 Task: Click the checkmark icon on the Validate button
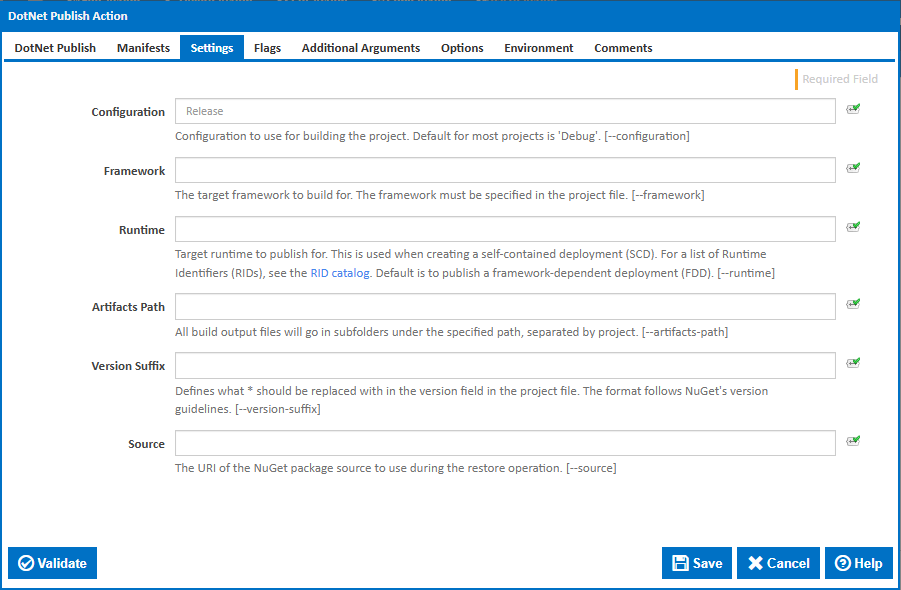[27, 563]
